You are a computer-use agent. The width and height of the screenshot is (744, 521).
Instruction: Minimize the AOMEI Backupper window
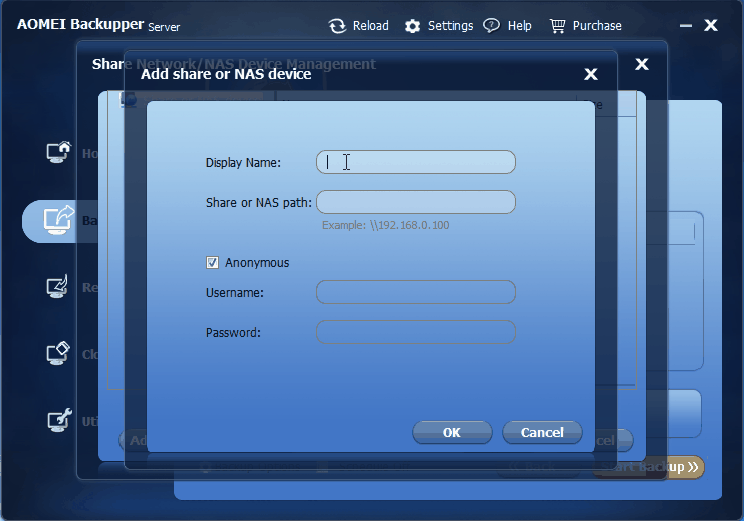pyautogui.click(x=686, y=26)
